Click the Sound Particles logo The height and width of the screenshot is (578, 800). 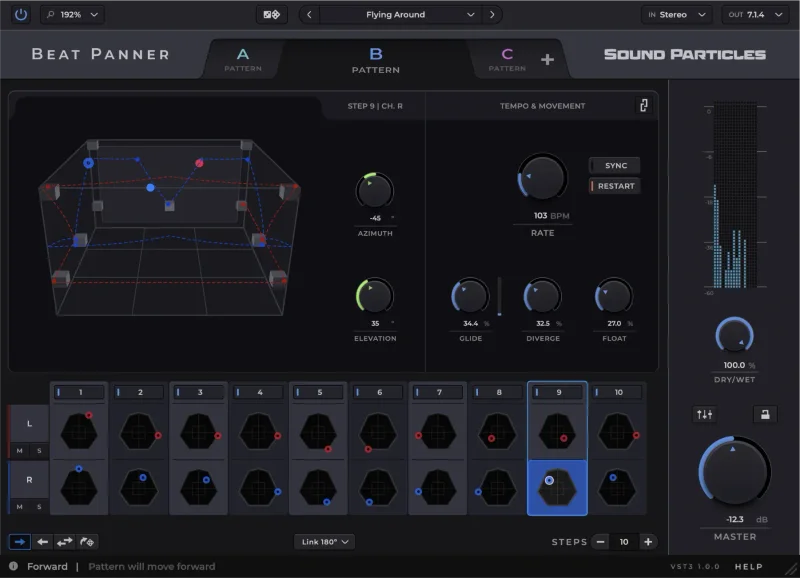[x=685, y=54]
